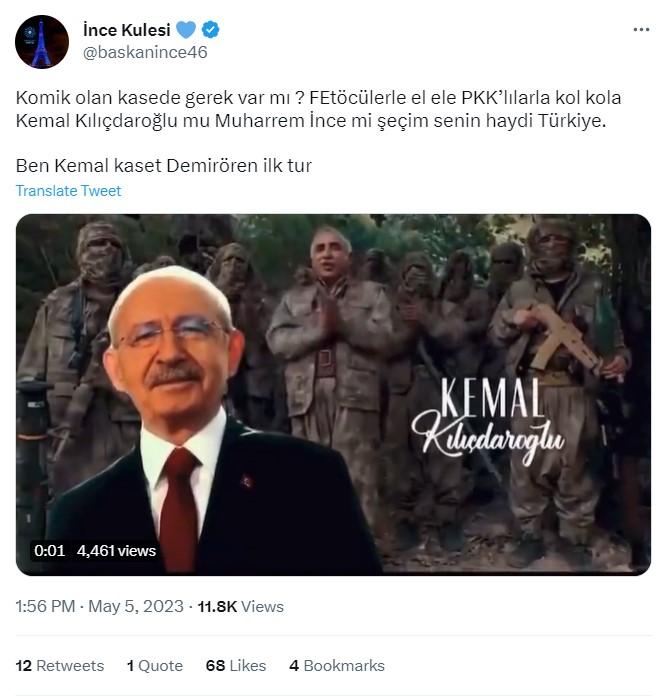
Task: Click the Kemal Kılıçdaroğlu title overlay in the video
Action: (x=488, y=419)
